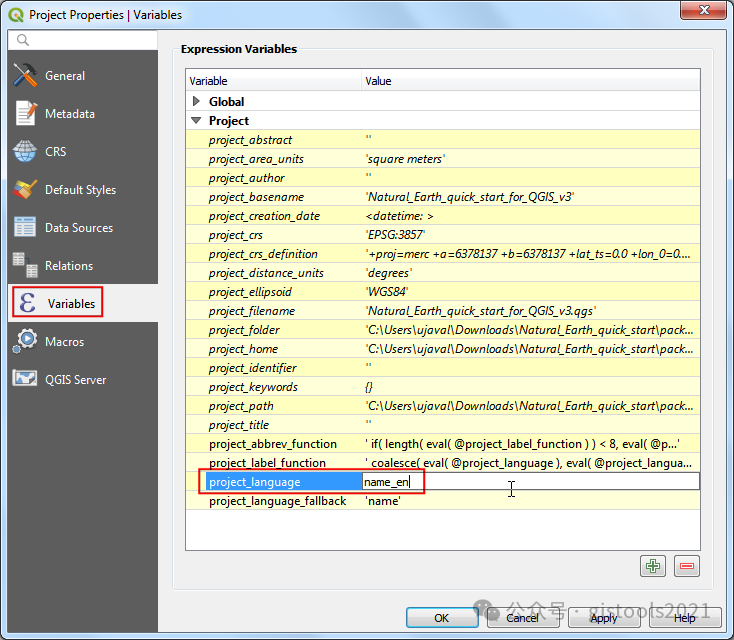Select the project_label_function variable
This screenshot has width=734, height=640.
point(267,463)
